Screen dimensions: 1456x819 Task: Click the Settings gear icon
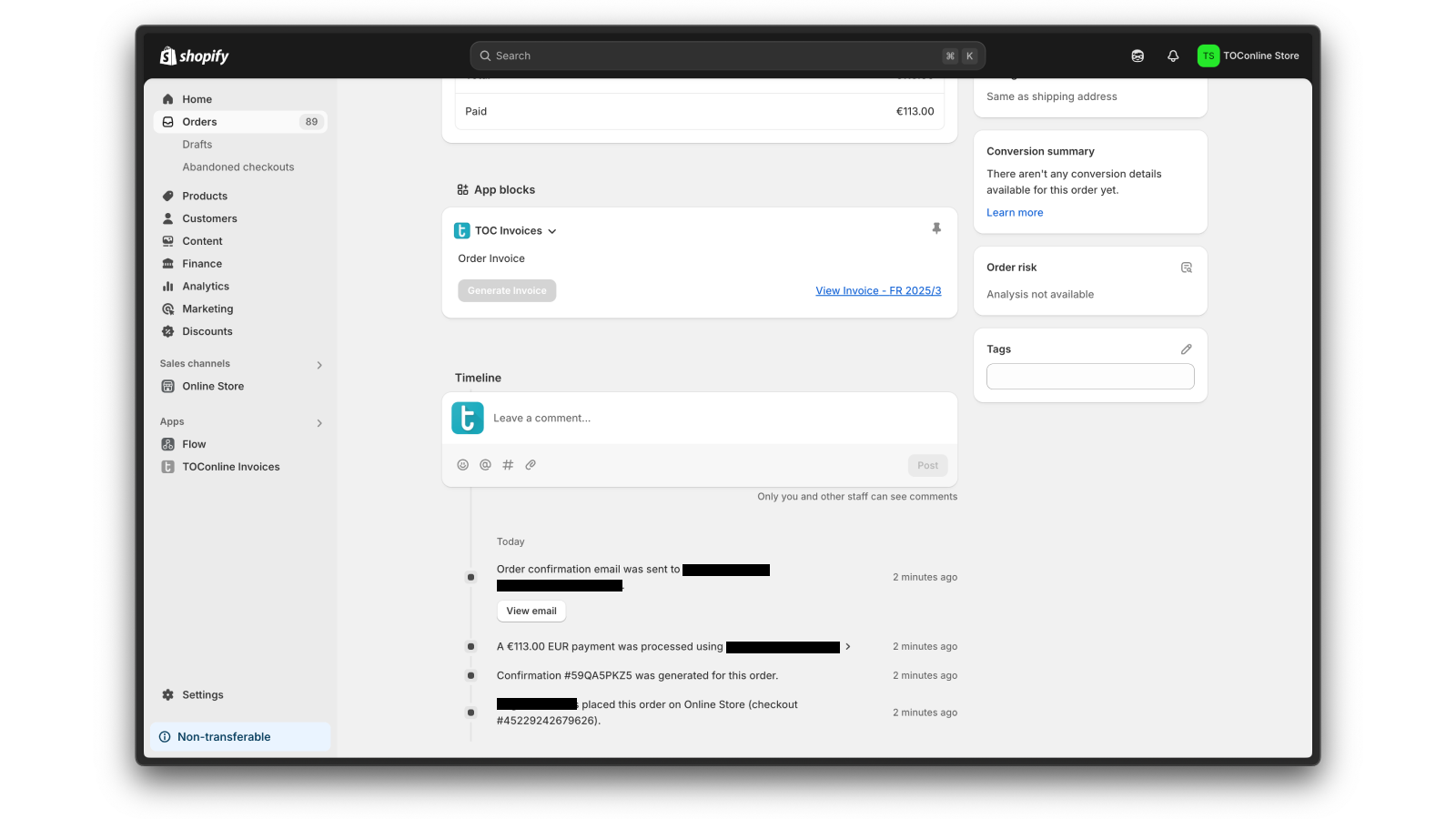167,694
